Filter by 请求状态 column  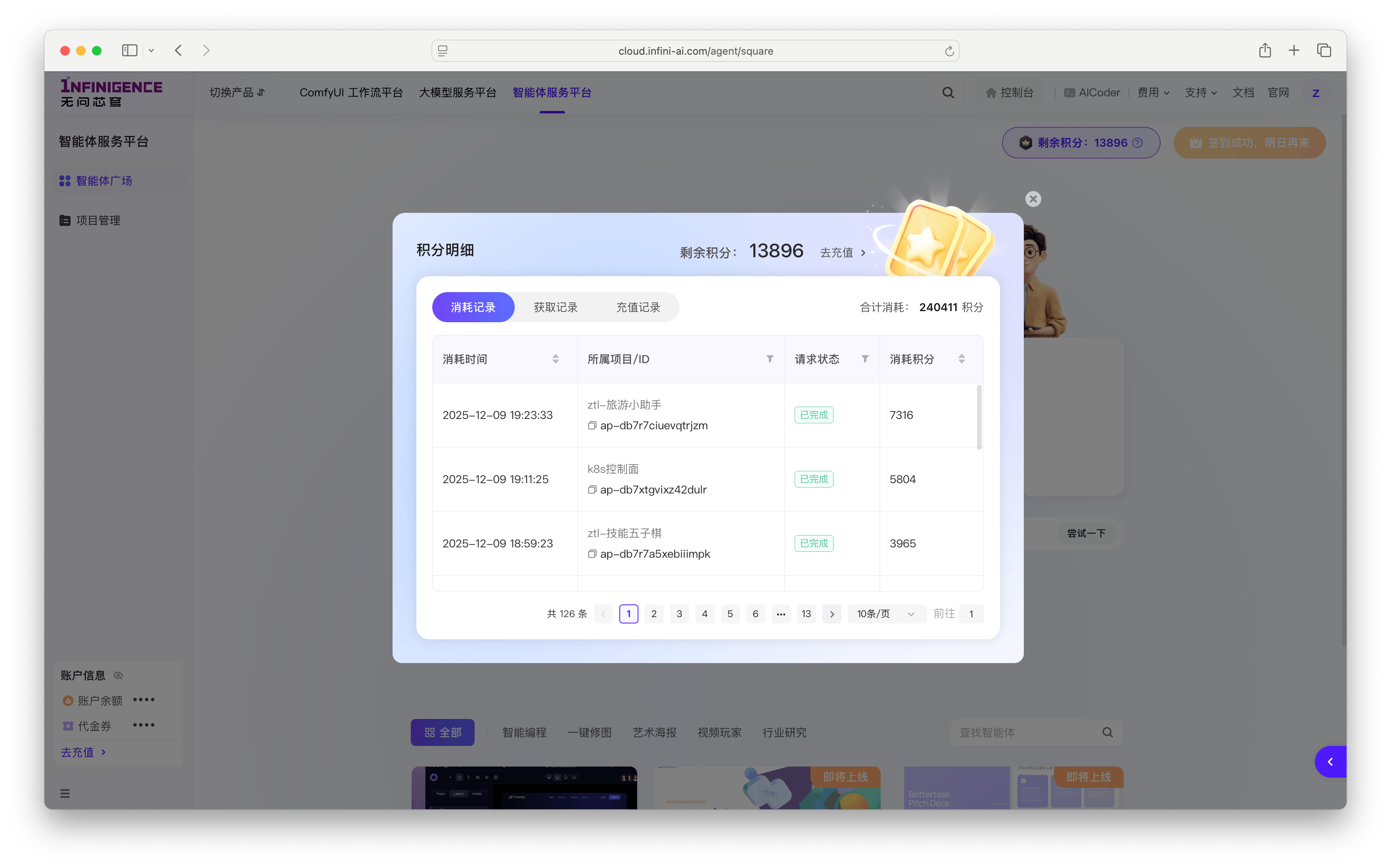[865, 359]
